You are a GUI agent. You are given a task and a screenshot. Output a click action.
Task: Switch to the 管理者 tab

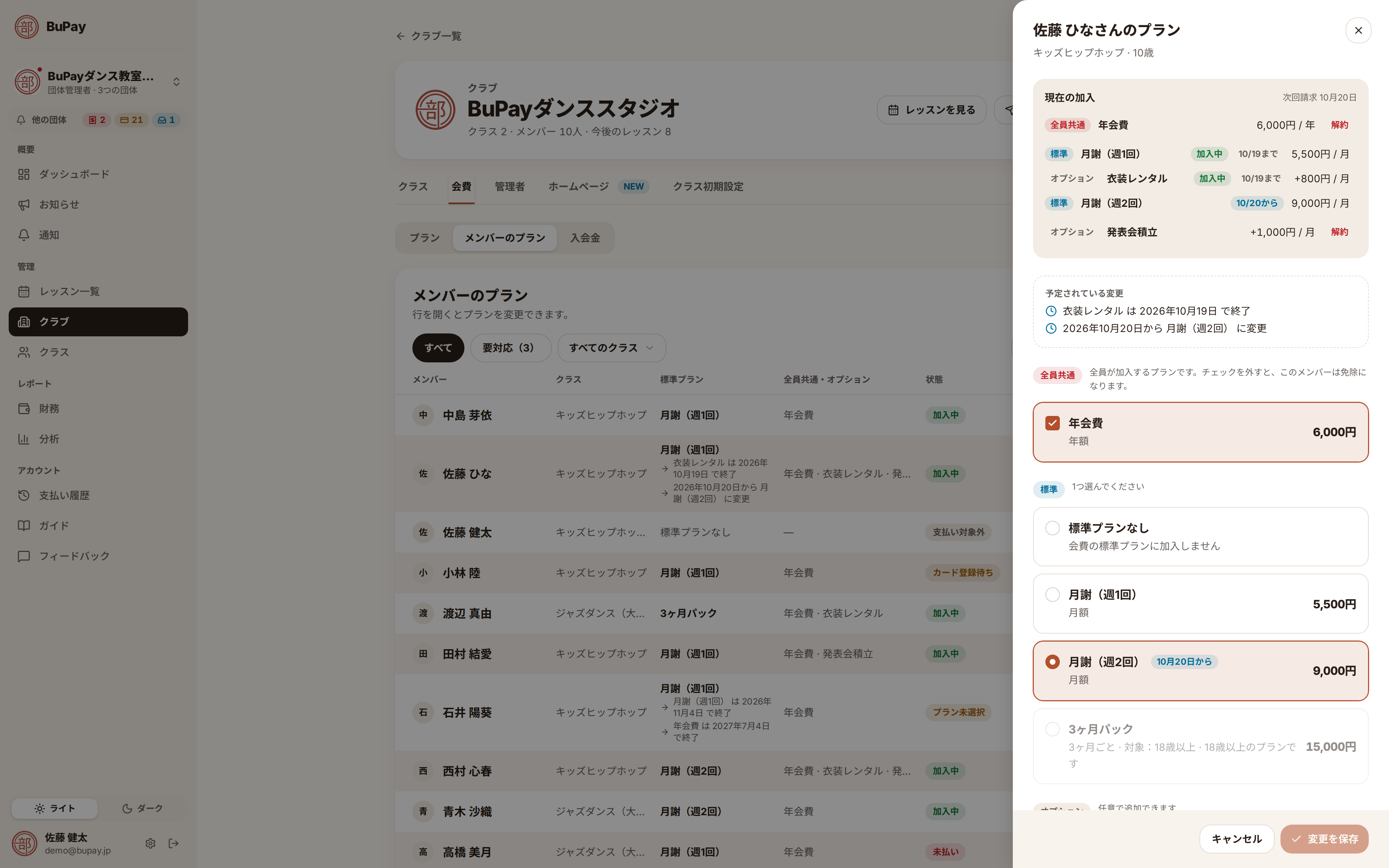click(510, 187)
